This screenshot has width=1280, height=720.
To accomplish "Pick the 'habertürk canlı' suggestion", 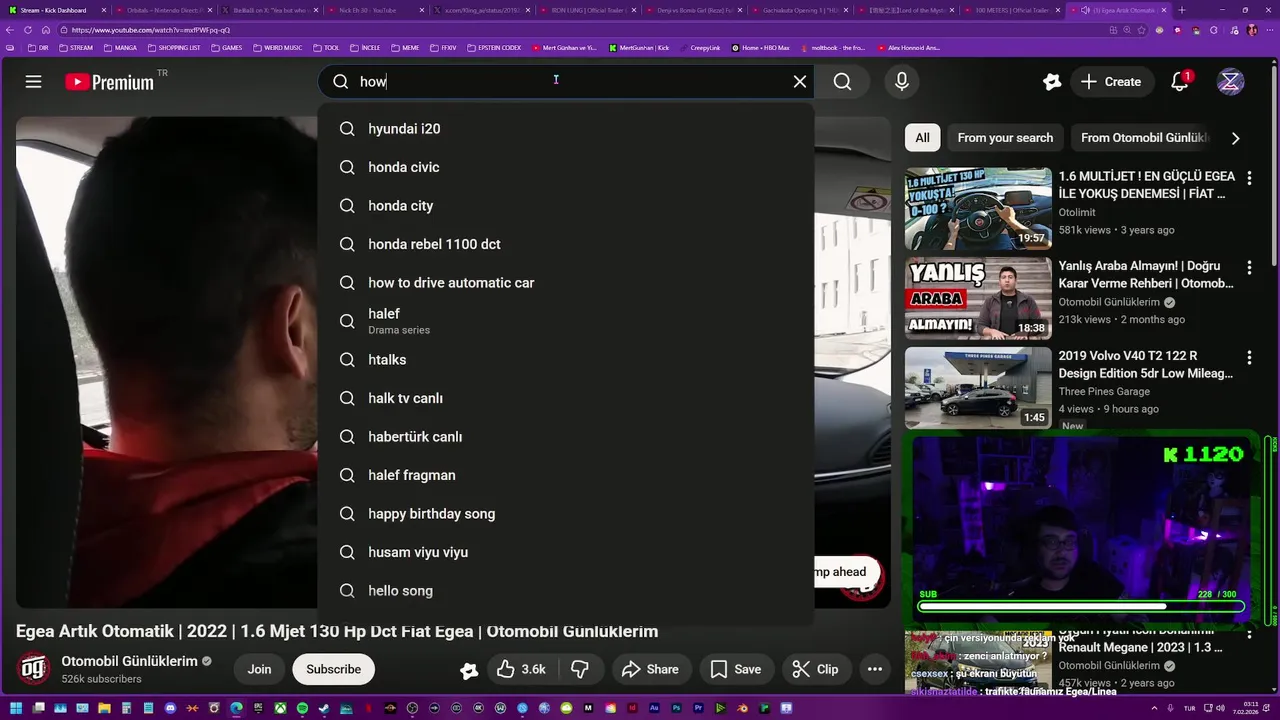I will (565, 437).
